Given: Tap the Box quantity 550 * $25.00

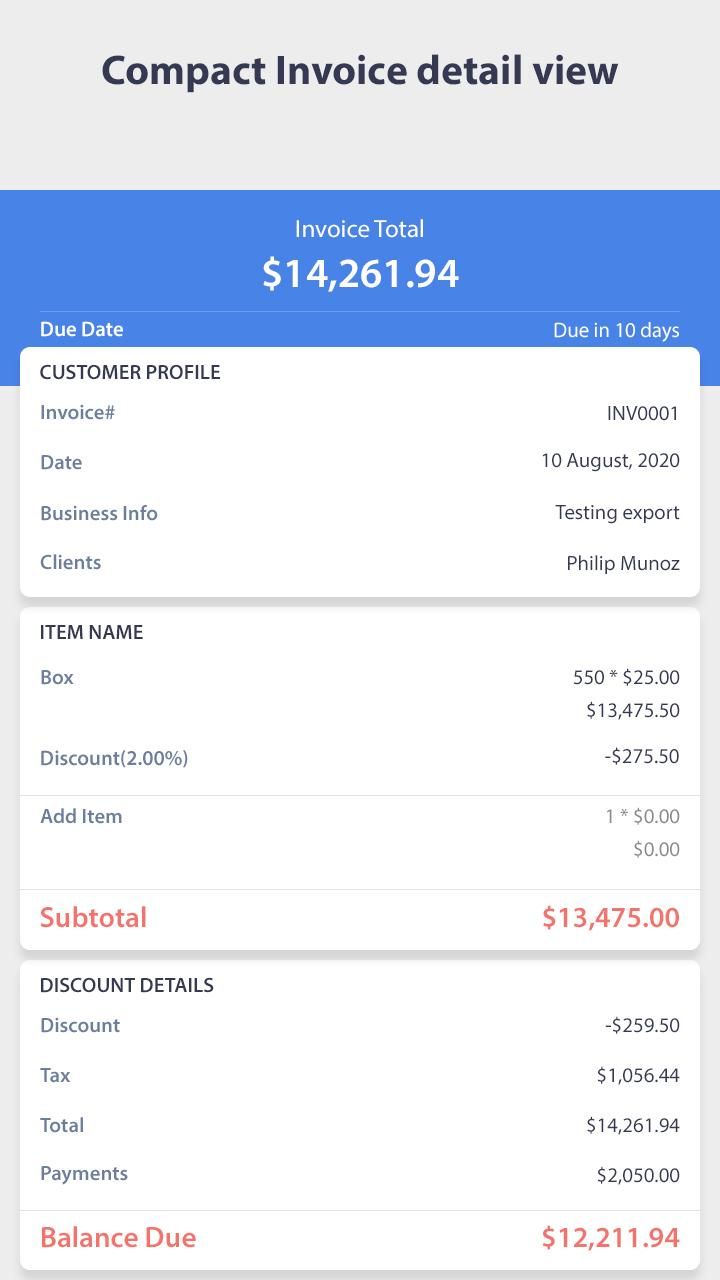Looking at the screenshot, I should click(x=626, y=677).
